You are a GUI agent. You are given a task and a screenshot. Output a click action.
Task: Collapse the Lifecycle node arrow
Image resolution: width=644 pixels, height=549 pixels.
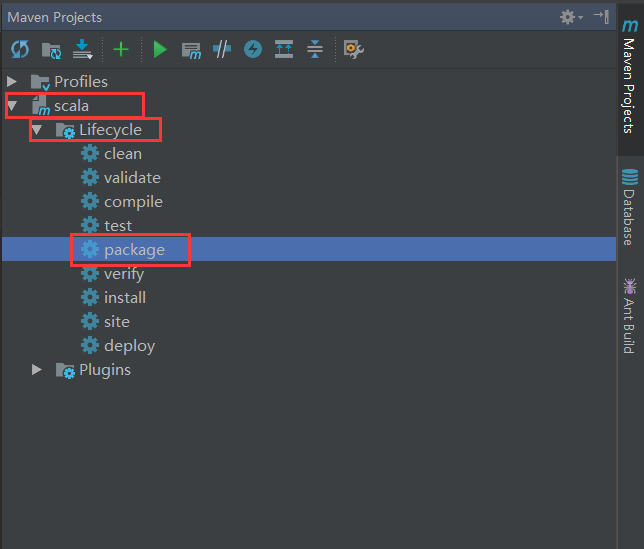[37, 130]
